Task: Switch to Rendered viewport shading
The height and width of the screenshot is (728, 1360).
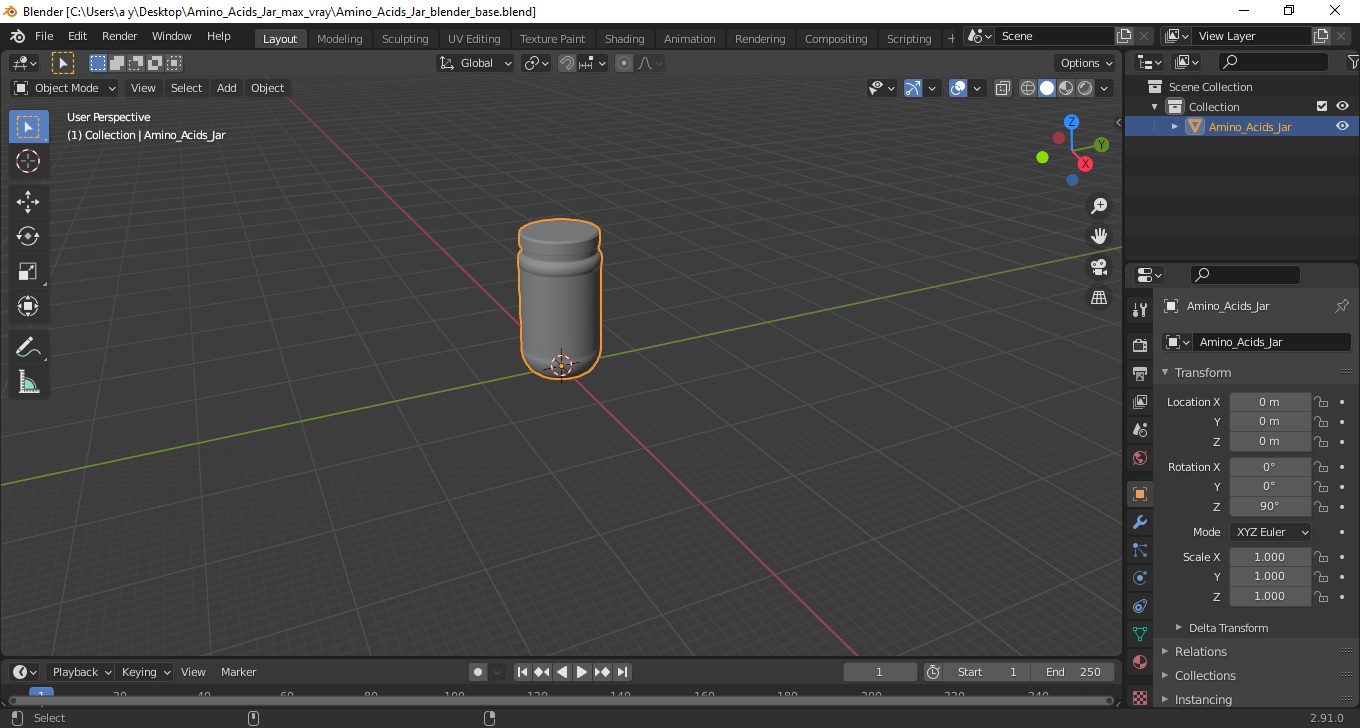Action: [x=1085, y=88]
